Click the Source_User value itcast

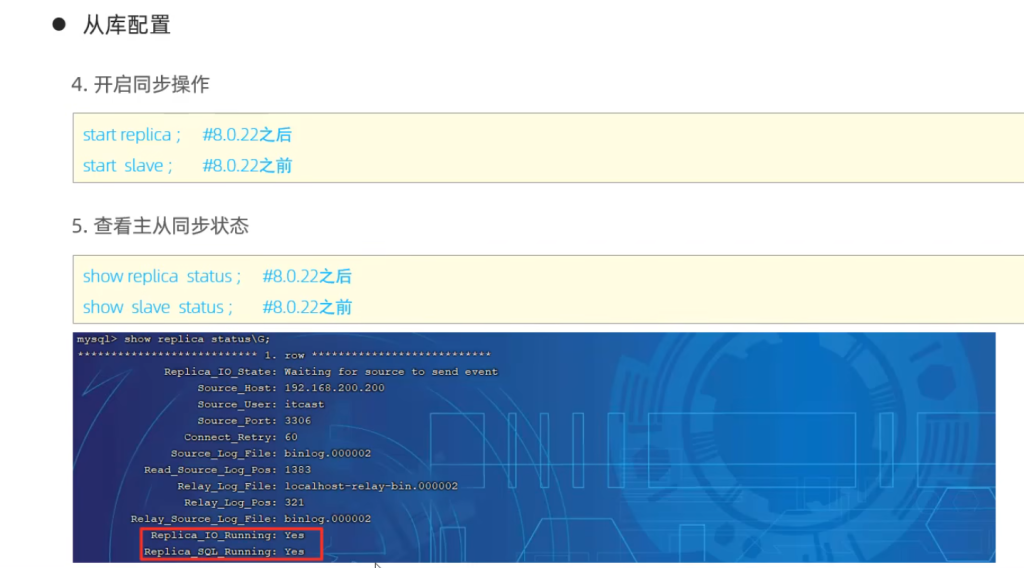[304, 405]
